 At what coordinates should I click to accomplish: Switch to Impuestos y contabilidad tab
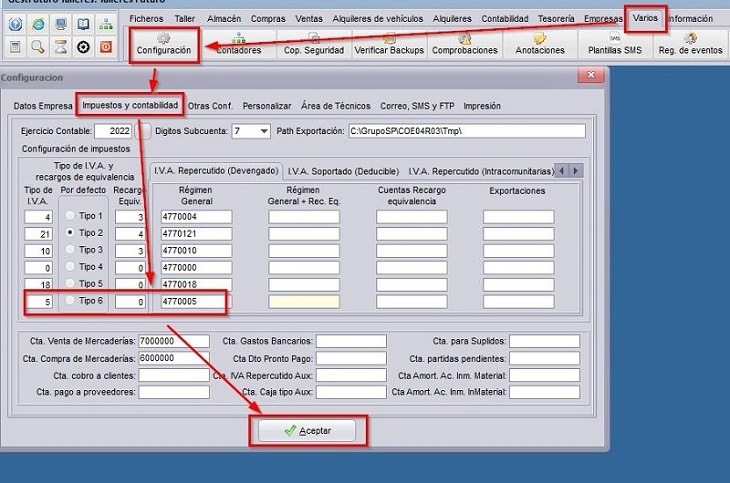[130, 105]
